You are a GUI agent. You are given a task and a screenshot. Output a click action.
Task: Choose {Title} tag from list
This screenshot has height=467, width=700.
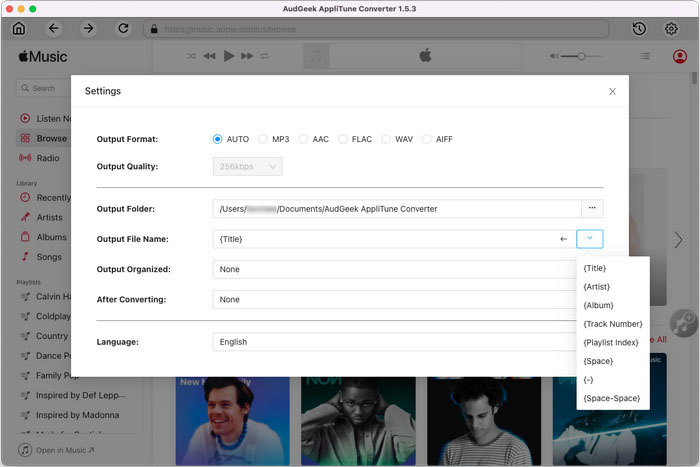tap(613, 268)
